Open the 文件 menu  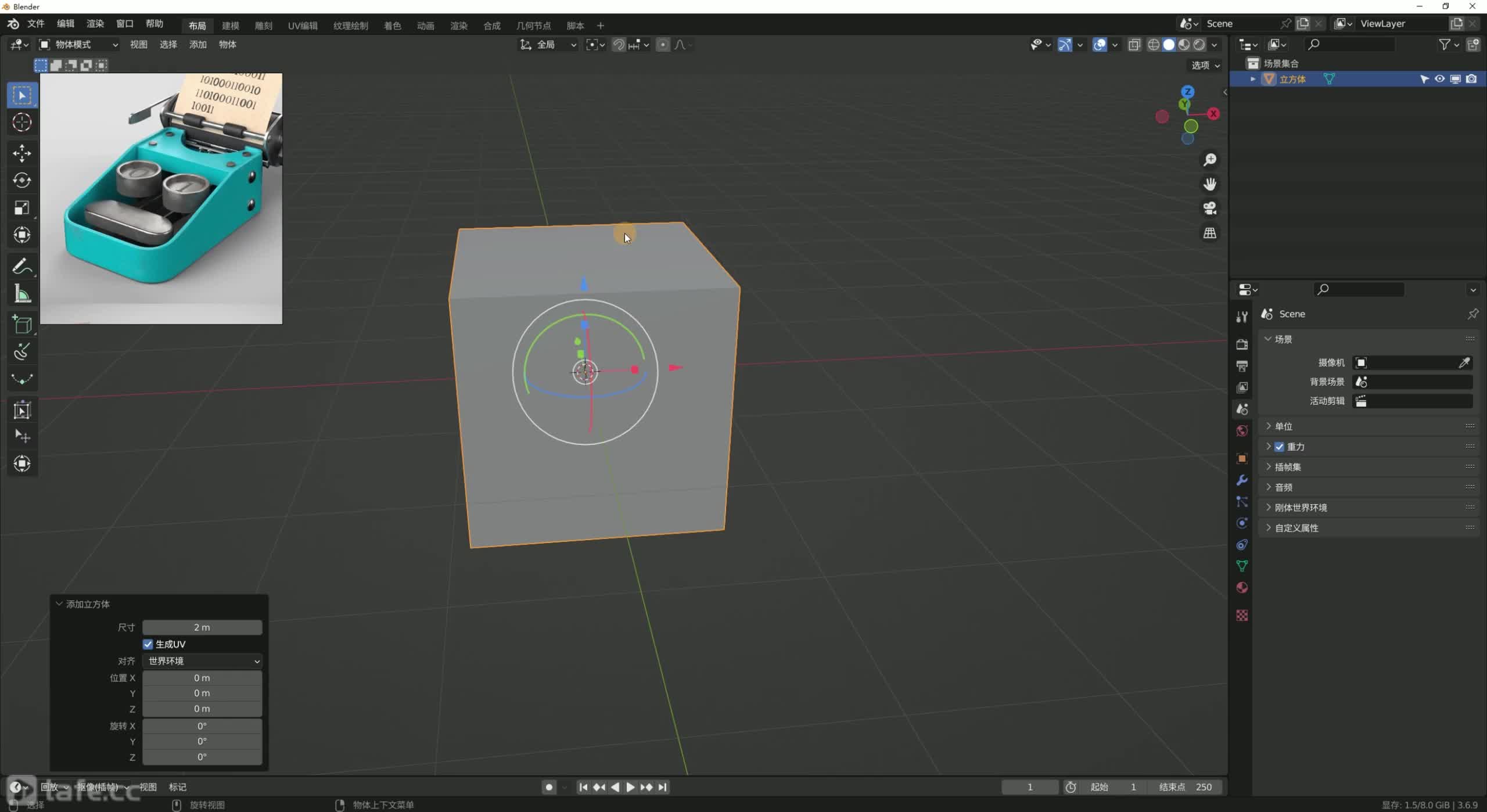pos(36,24)
